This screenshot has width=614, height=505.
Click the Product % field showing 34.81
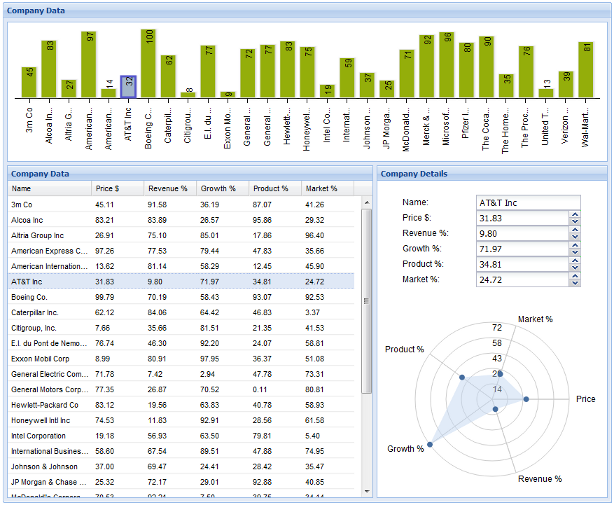point(523,264)
